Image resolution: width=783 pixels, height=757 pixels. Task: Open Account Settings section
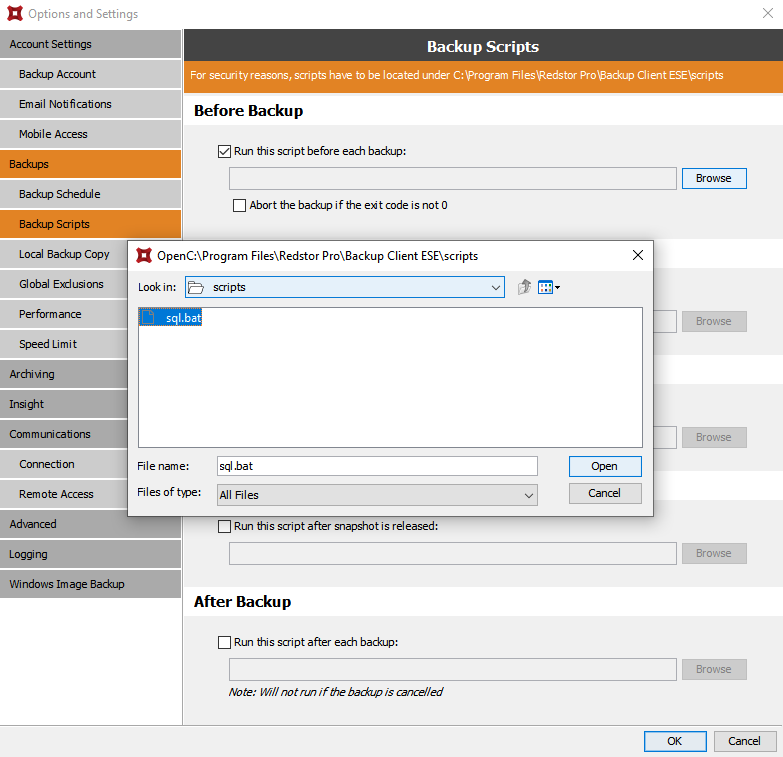click(90, 44)
